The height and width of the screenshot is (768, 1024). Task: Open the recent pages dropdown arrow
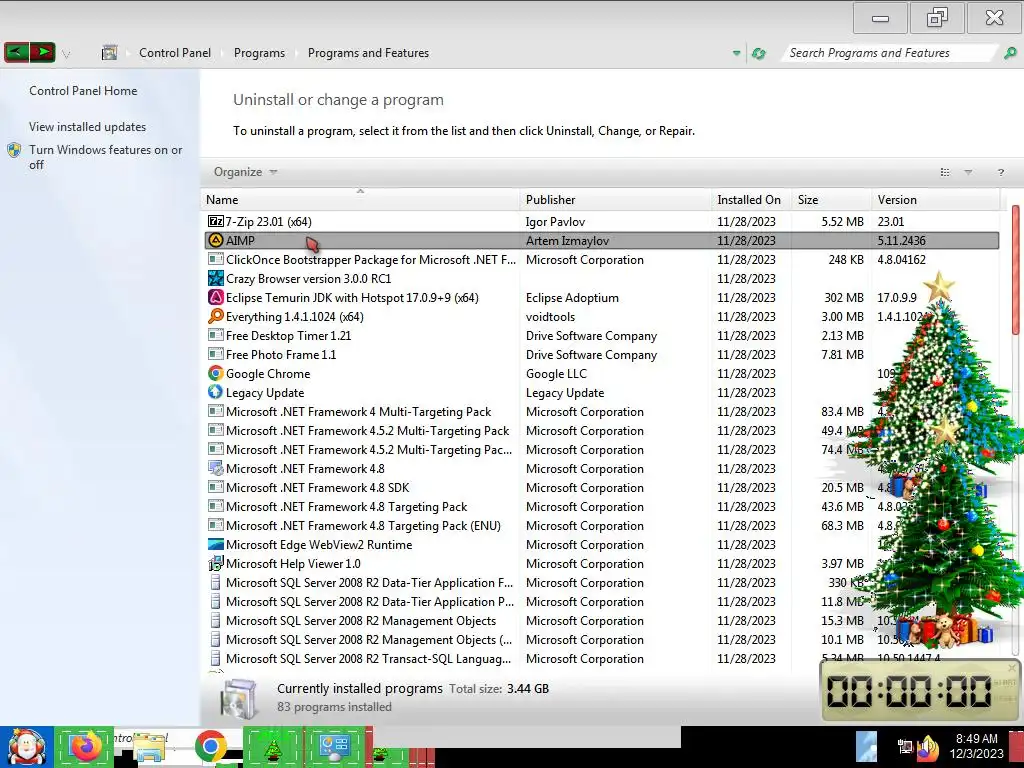pyautogui.click(x=66, y=54)
